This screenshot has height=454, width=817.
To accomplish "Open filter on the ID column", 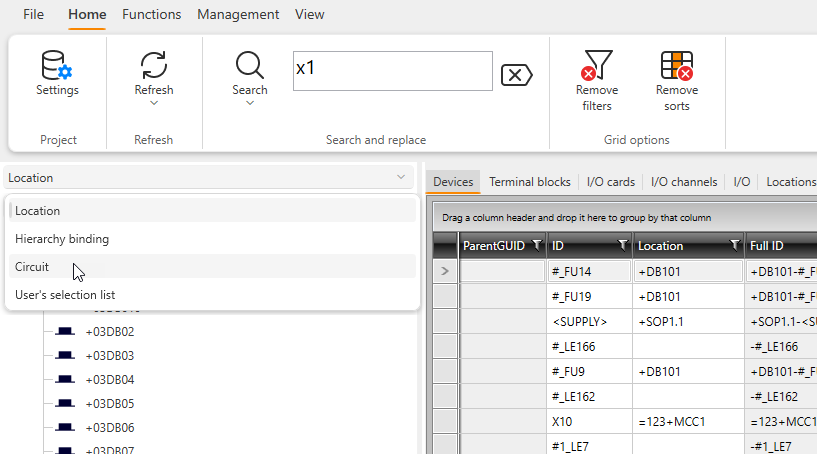I will tap(623, 245).
